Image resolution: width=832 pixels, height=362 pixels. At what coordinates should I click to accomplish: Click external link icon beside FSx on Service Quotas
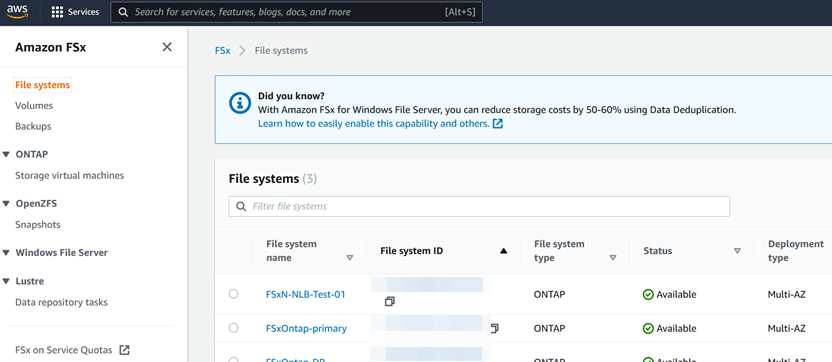pyautogui.click(x=124, y=350)
